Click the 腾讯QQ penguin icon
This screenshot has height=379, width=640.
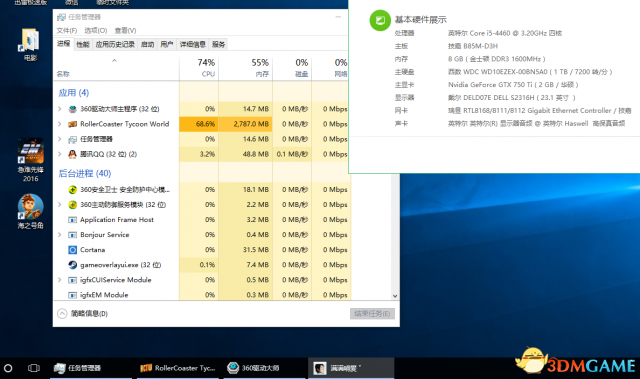click(x=73, y=154)
